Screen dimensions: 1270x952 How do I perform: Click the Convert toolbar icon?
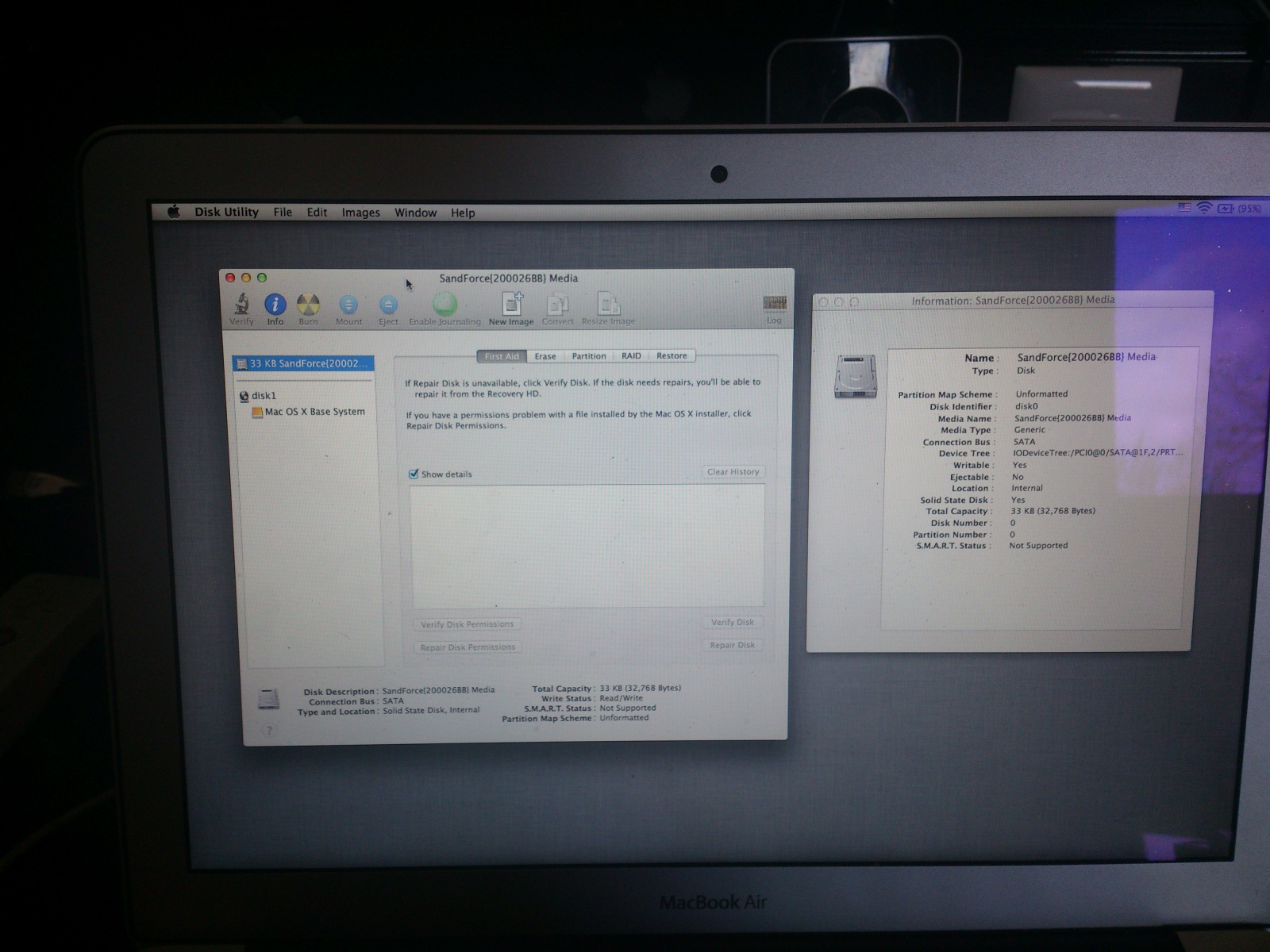(x=557, y=304)
